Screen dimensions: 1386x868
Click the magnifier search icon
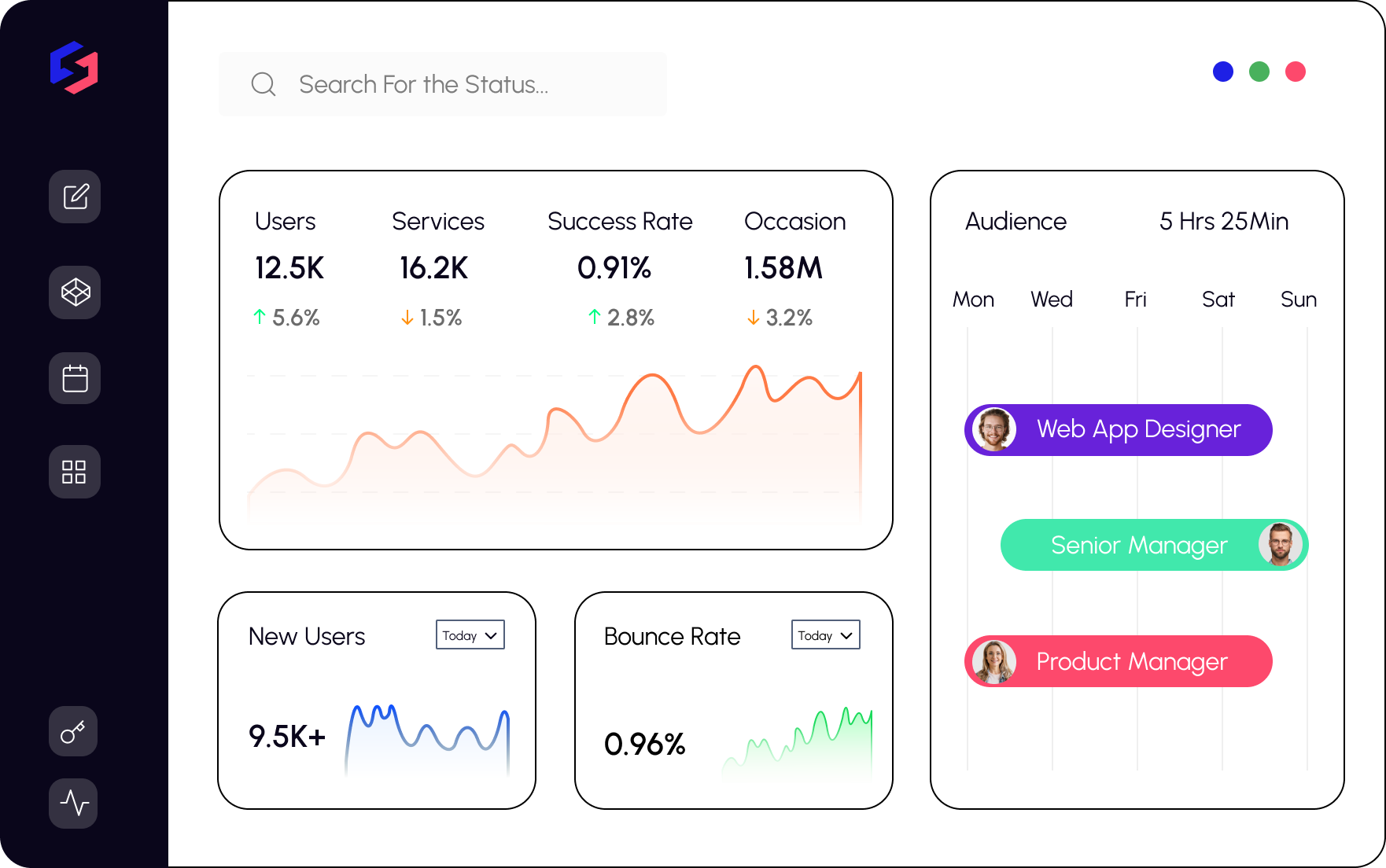click(x=264, y=84)
